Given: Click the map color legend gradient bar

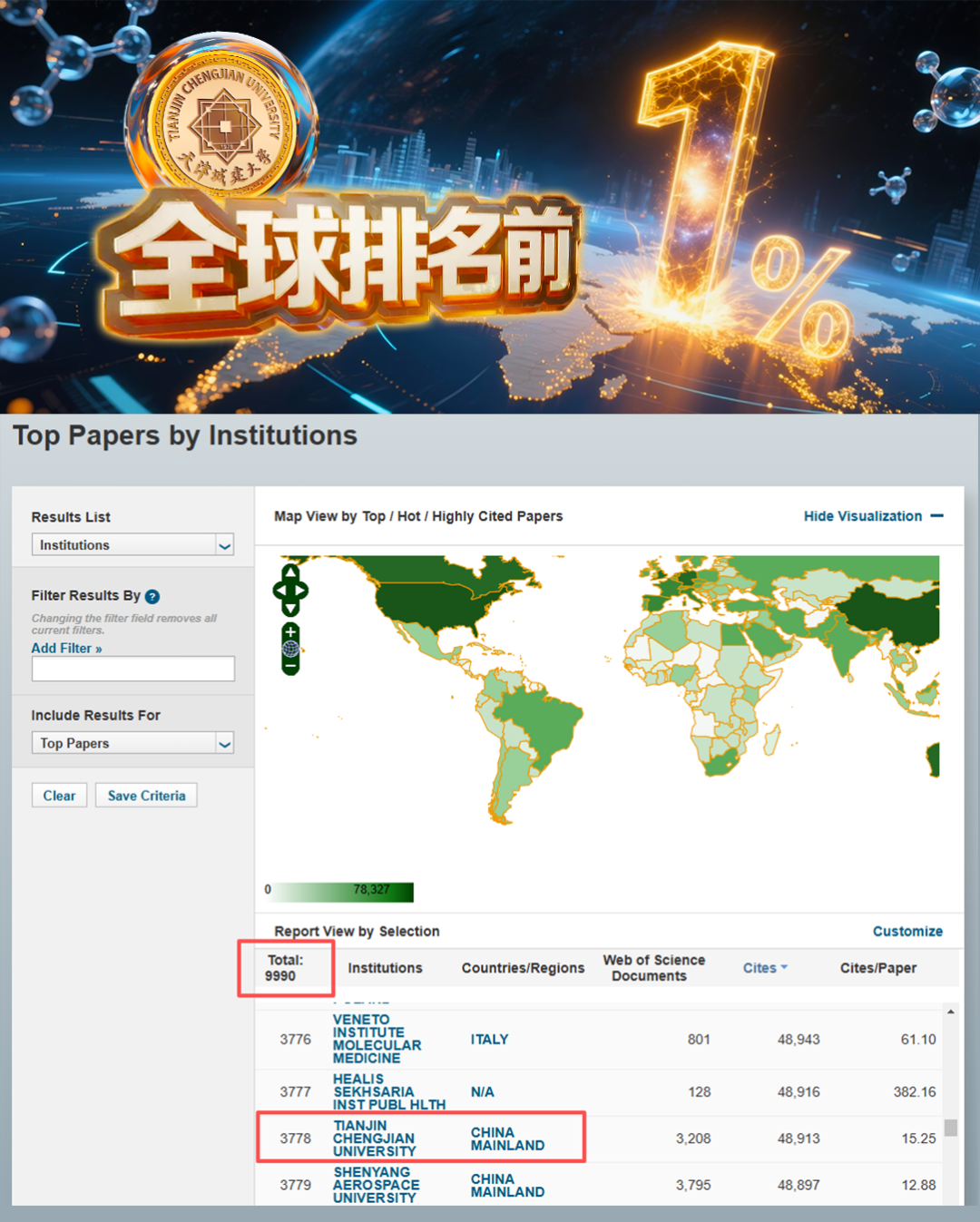Looking at the screenshot, I should [x=343, y=891].
